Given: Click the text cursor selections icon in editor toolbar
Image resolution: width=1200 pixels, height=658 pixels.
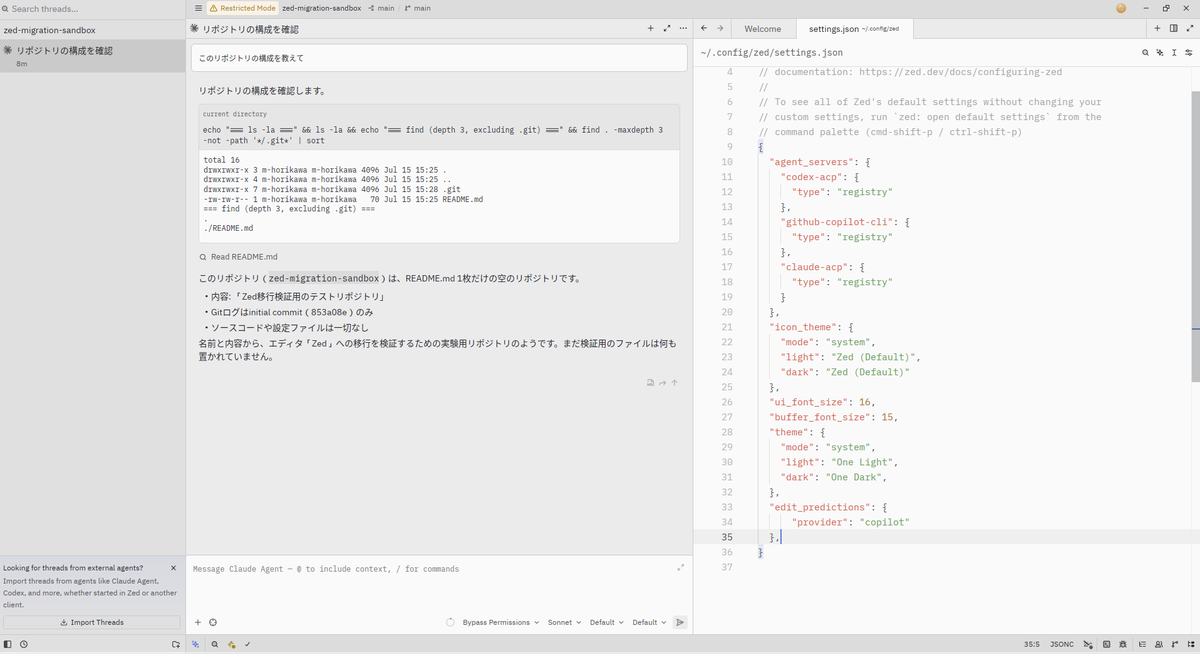Looking at the screenshot, I should [1174, 52].
